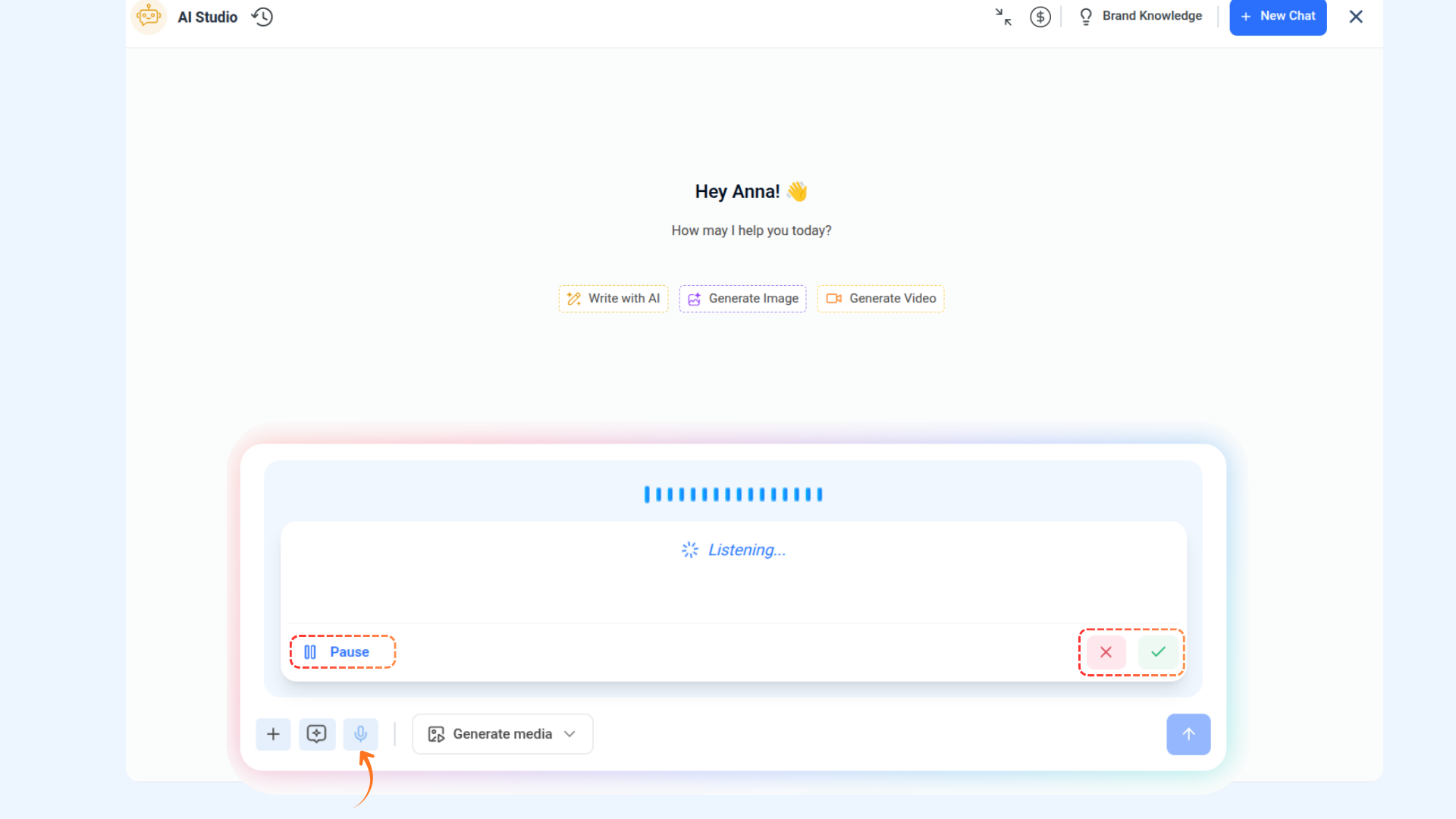
Task: Collapse the chat window with arrows icon
Action: [1003, 17]
